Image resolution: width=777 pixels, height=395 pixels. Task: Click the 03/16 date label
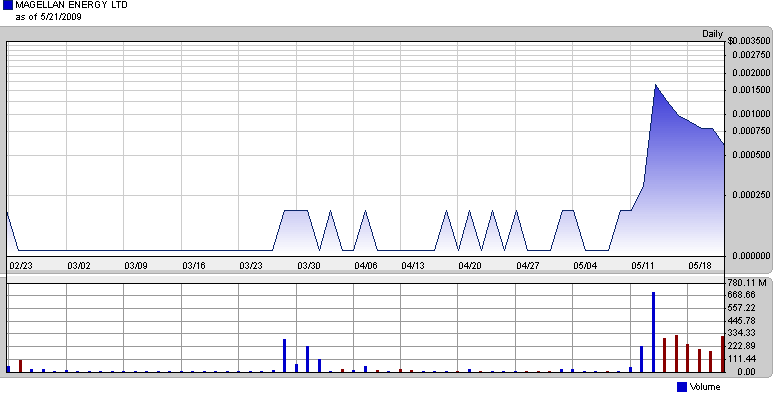pyautogui.click(x=194, y=266)
